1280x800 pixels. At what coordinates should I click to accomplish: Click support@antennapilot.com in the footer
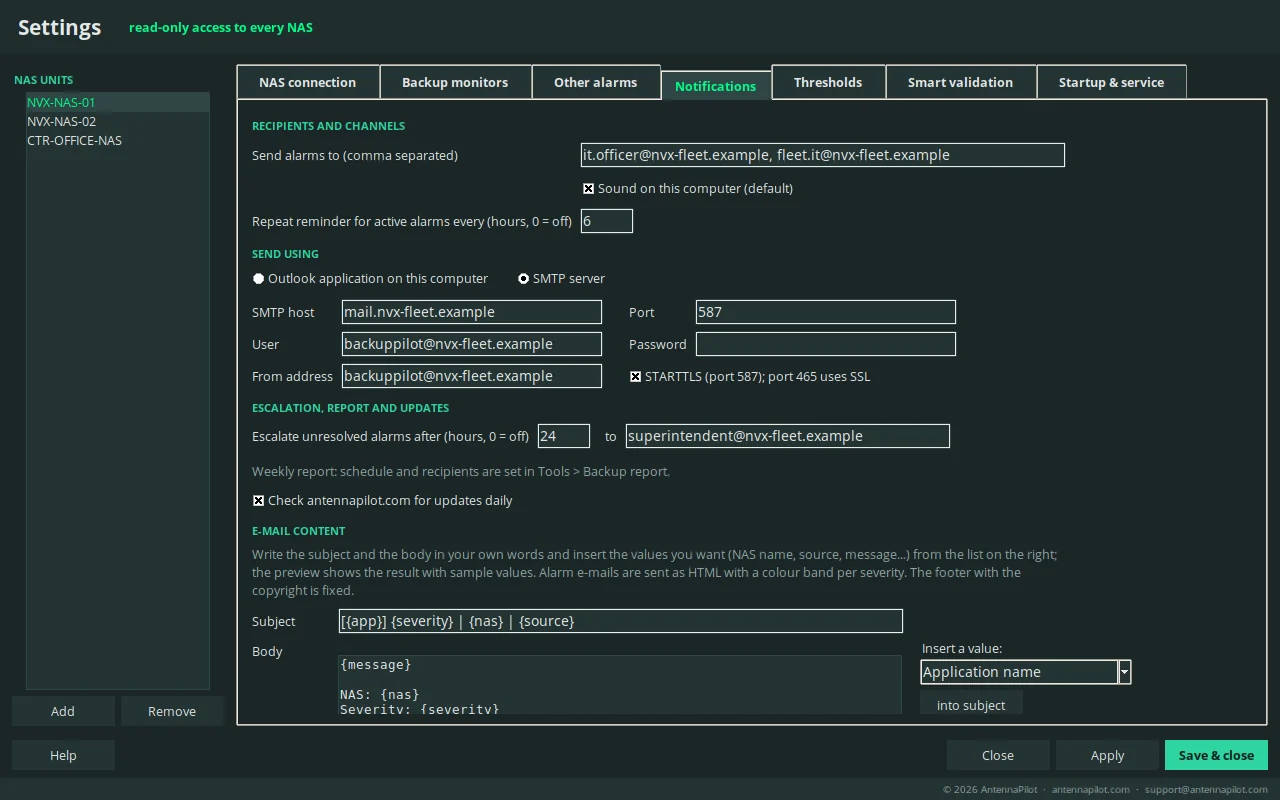click(x=1207, y=790)
